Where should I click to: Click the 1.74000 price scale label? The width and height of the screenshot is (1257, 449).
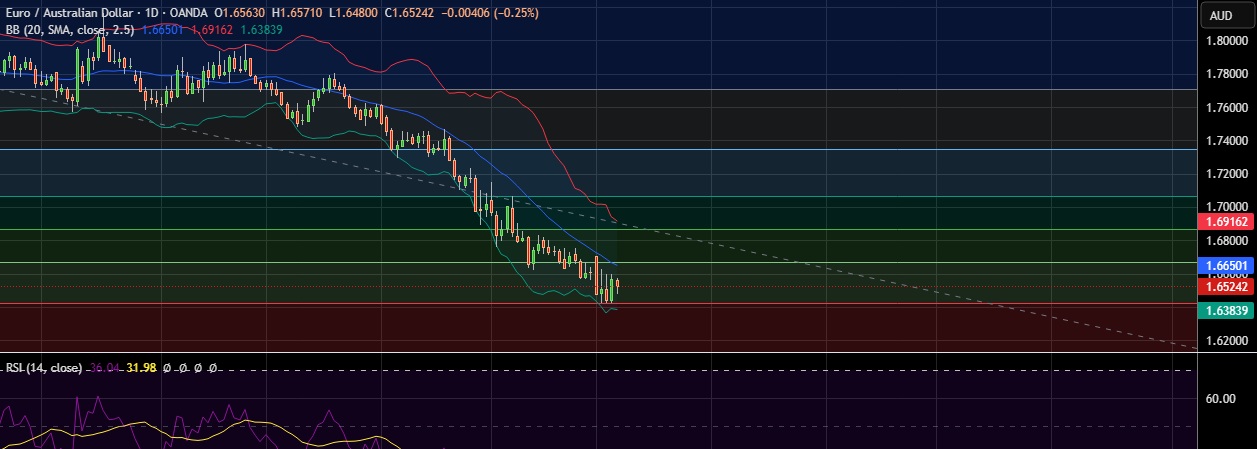[x=1225, y=141]
